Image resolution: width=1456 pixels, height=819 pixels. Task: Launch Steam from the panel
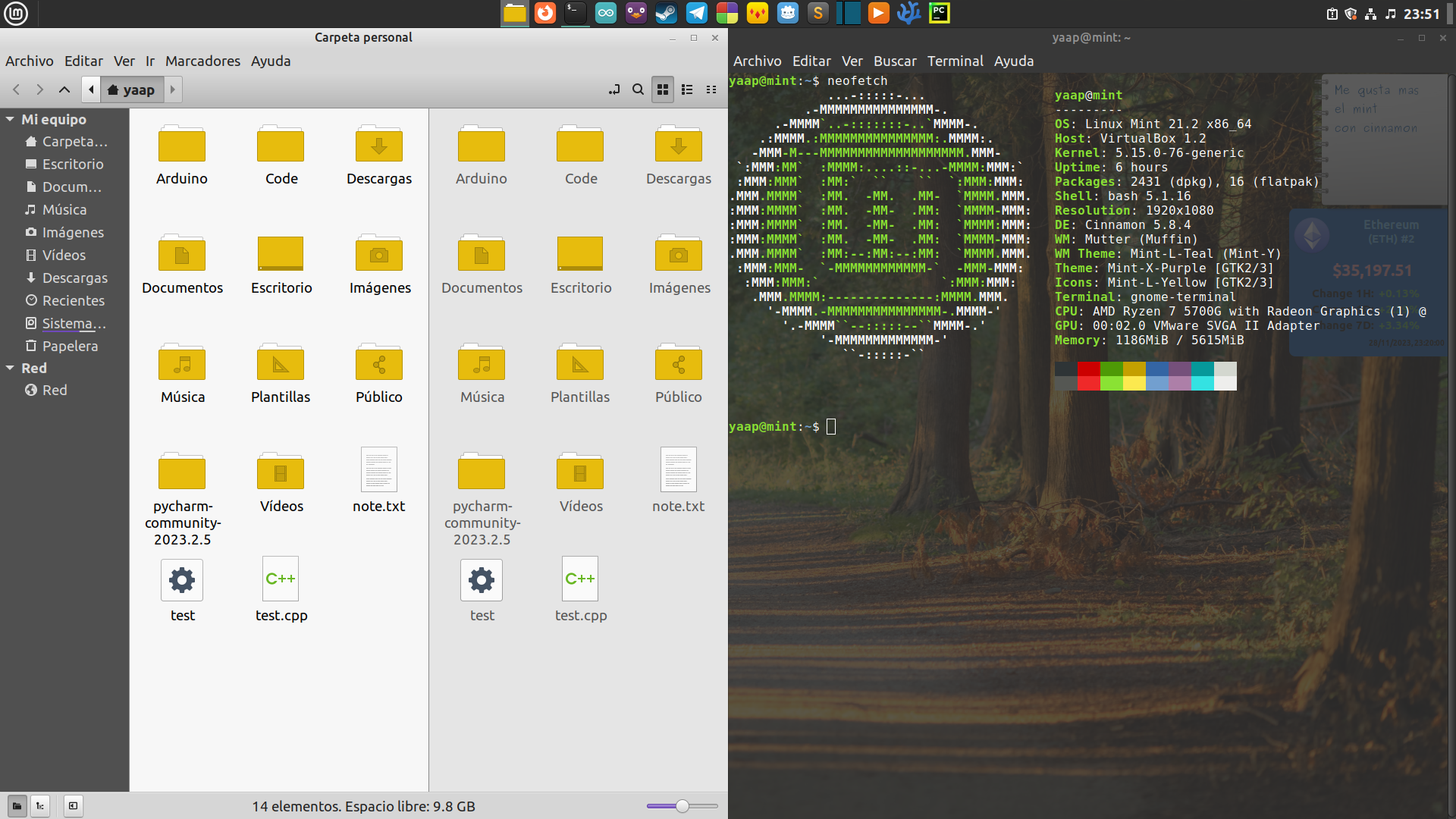point(666,13)
